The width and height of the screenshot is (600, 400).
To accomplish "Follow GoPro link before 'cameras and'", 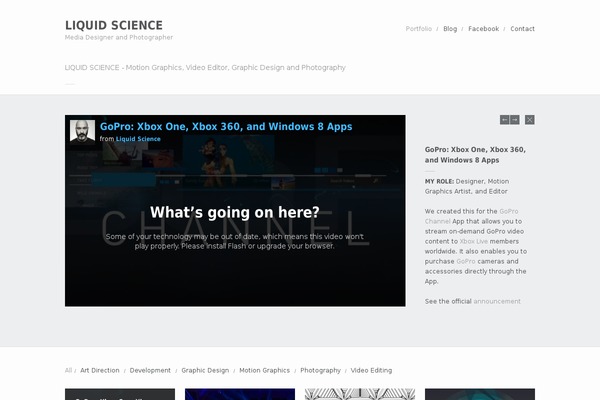I will point(466,261).
